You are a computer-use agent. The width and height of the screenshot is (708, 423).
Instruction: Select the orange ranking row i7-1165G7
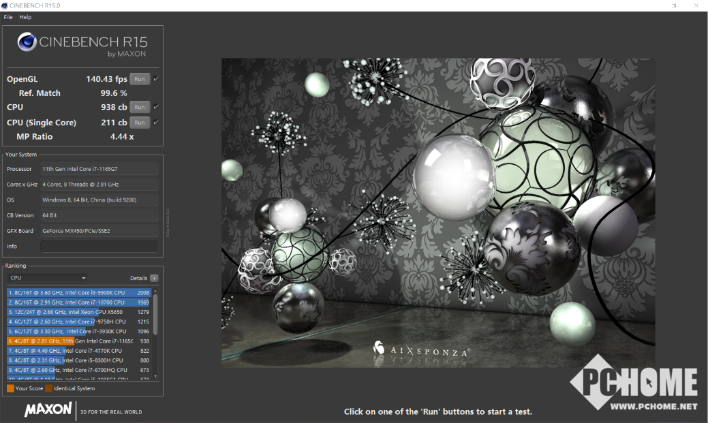pos(79,341)
